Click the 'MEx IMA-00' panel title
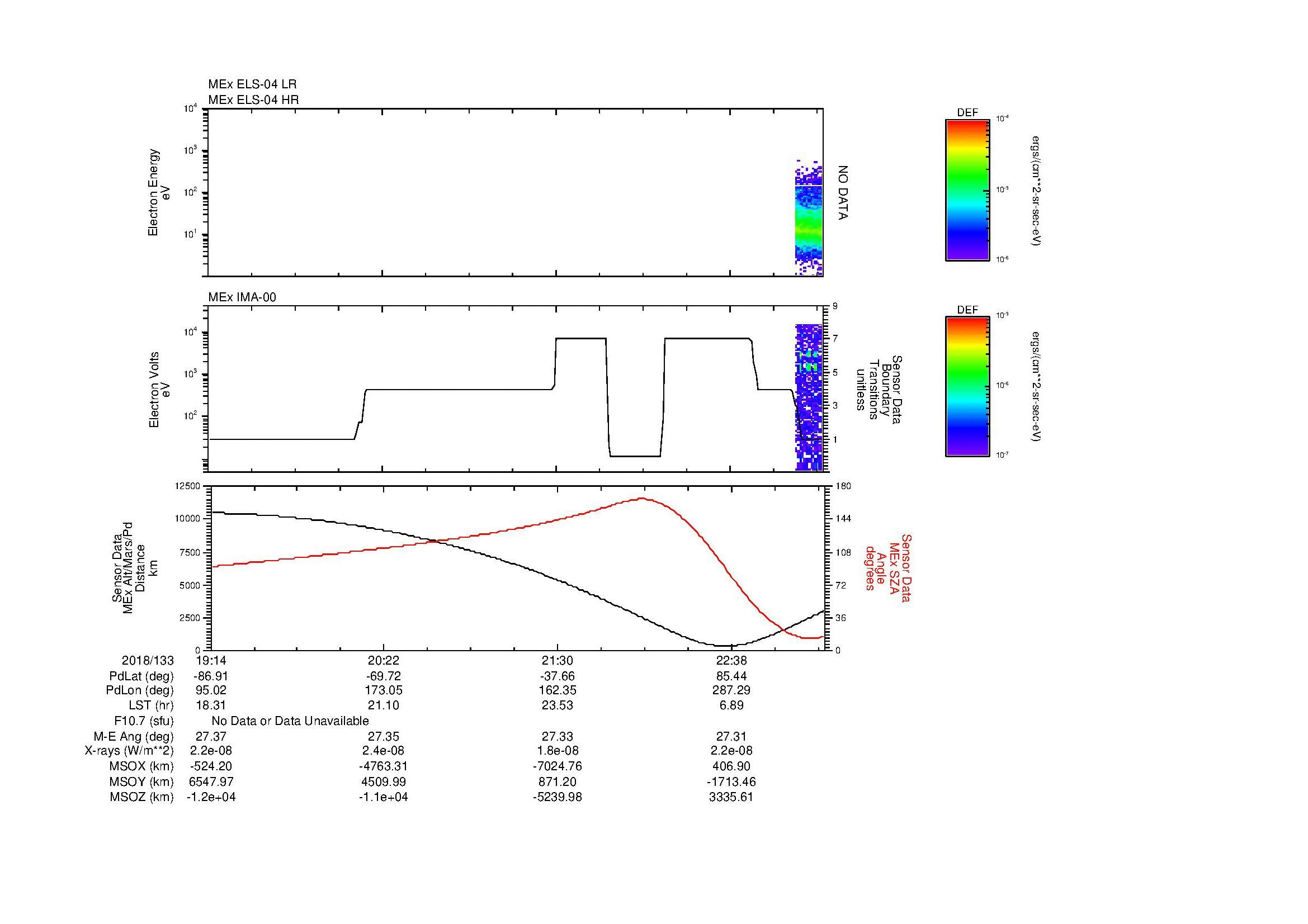1308x924 pixels. (x=242, y=297)
